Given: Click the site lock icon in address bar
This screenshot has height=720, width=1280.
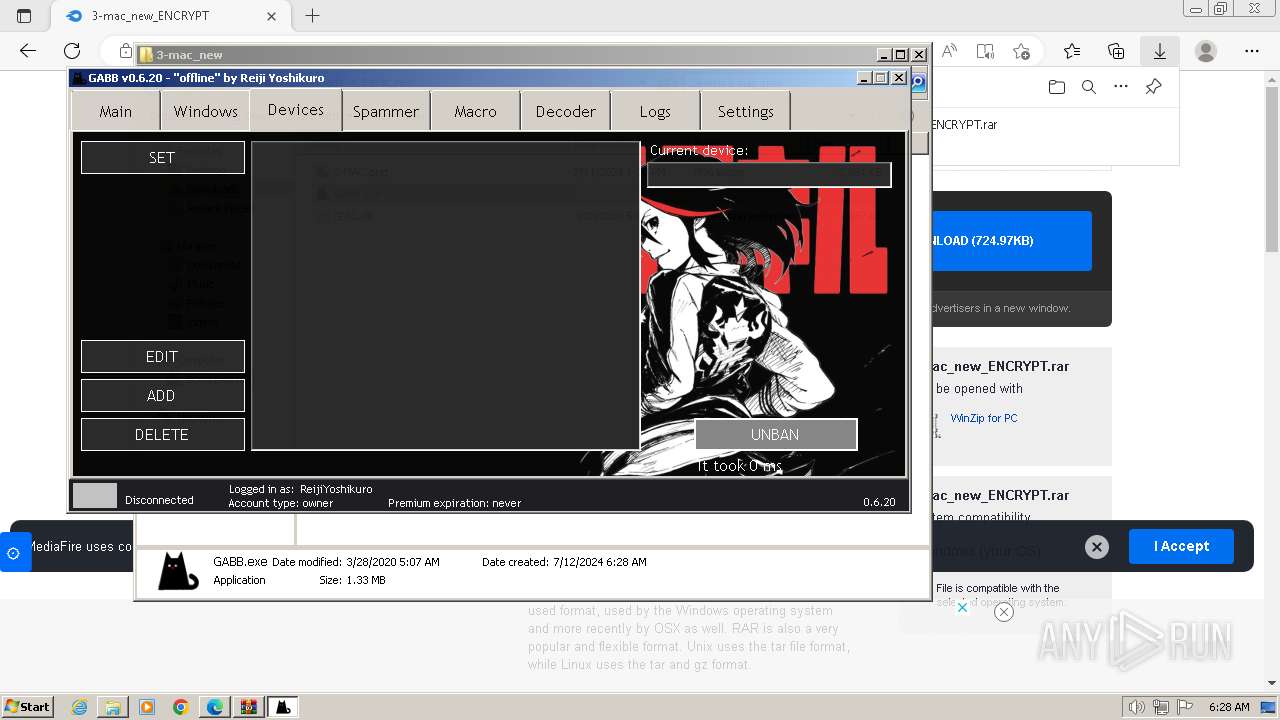Looking at the screenshot, I should (x=125, y=51).
